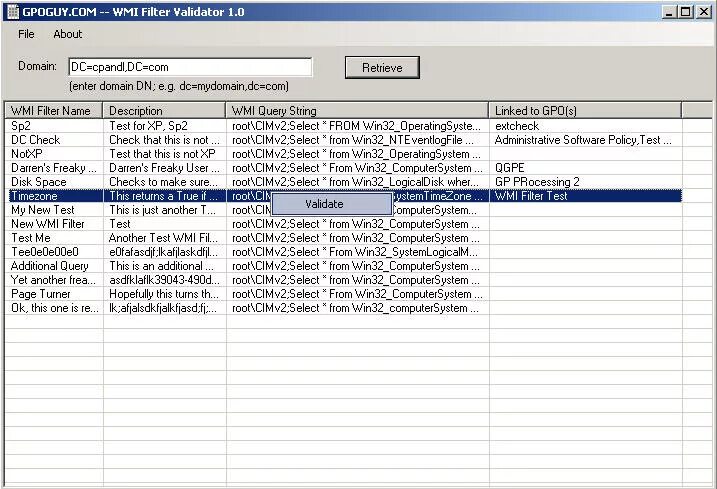Open the About menu
The image size is (717, 489).
point(68,34)
